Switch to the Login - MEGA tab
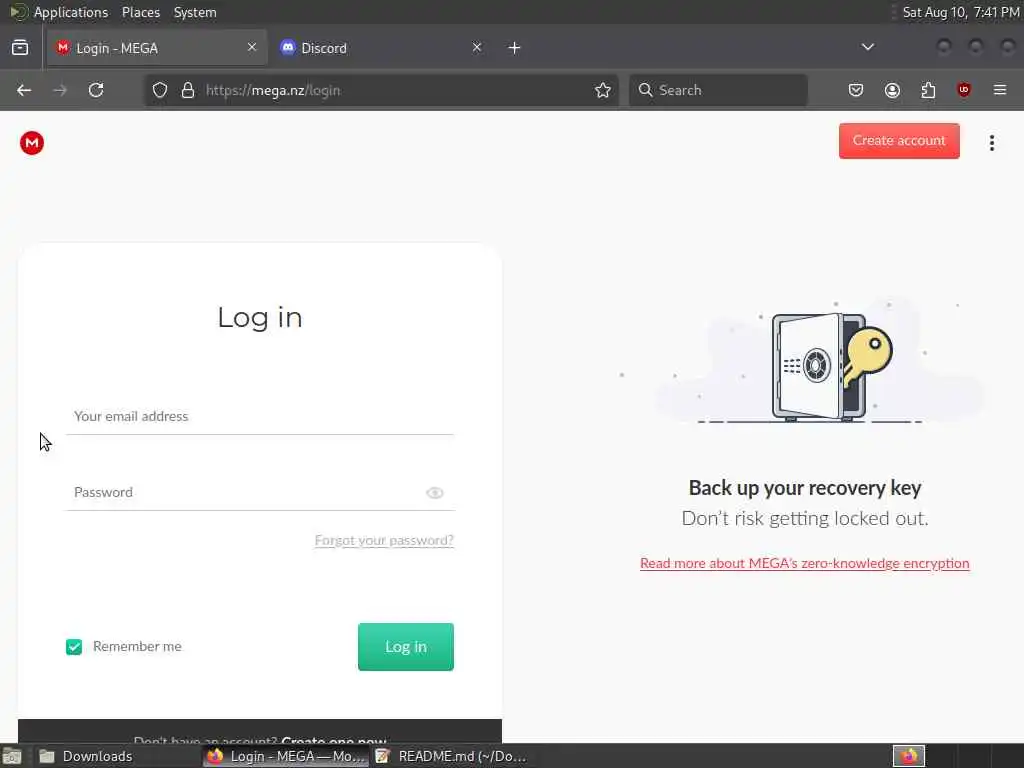 point(157,48)
